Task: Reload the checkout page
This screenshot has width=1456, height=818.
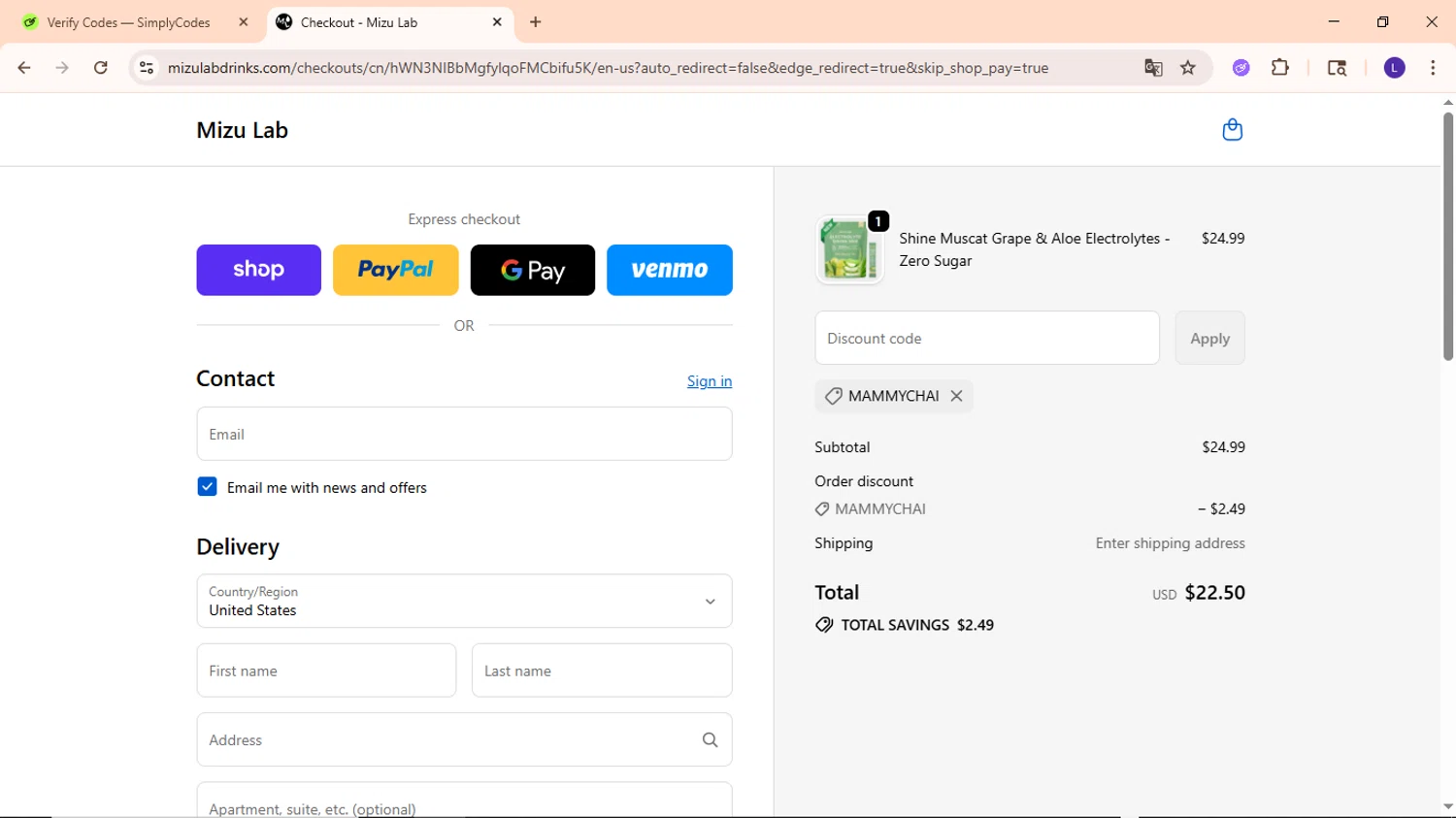Action: (101, 68)
